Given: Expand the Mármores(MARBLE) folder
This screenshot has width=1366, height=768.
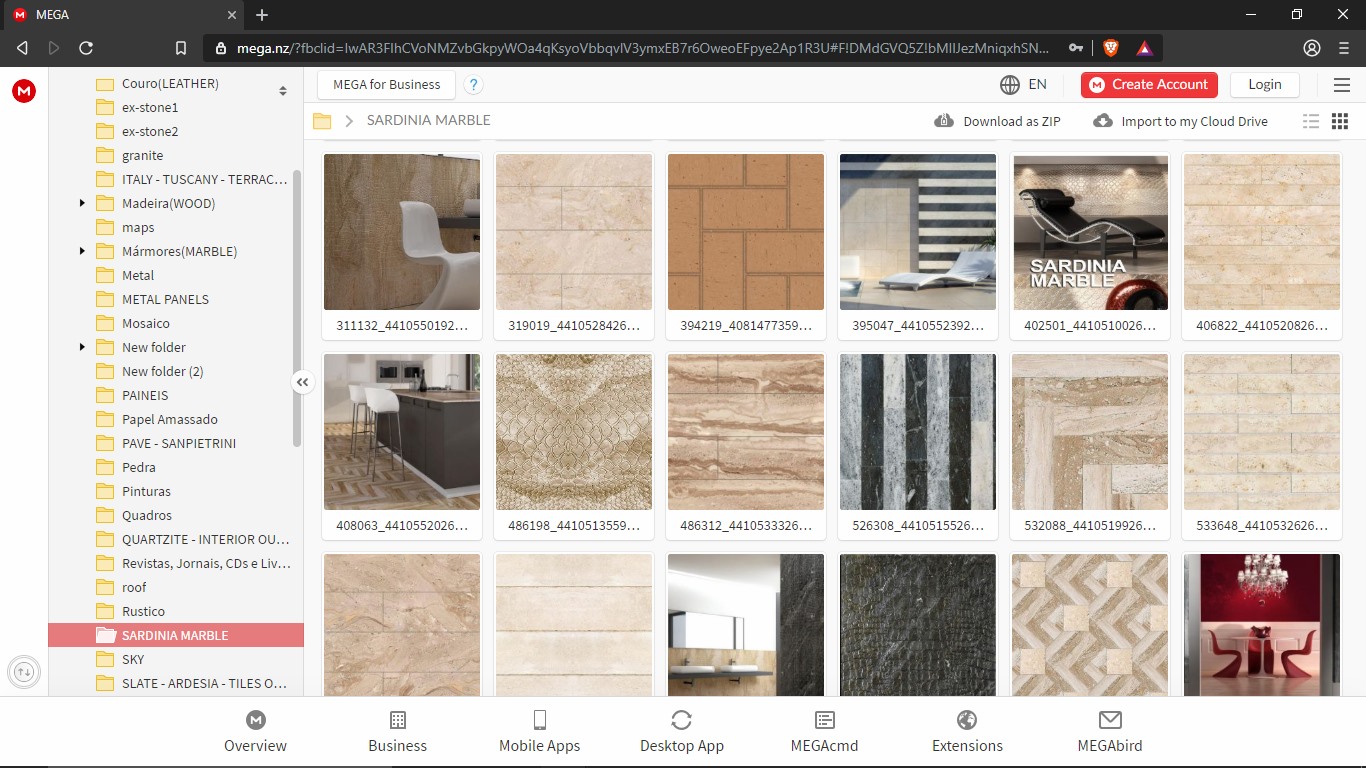Looking at the screenshot, I should click(82, 251).
